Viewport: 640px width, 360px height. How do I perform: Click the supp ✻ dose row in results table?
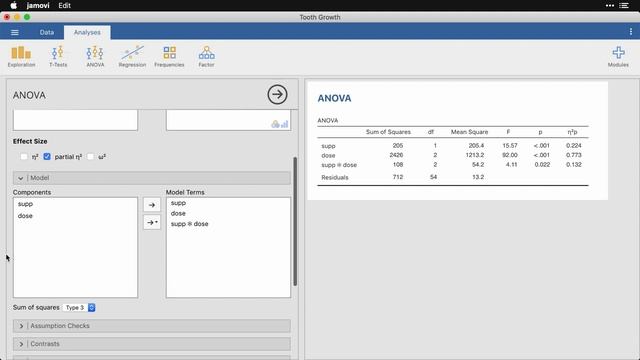click(453, 165)
